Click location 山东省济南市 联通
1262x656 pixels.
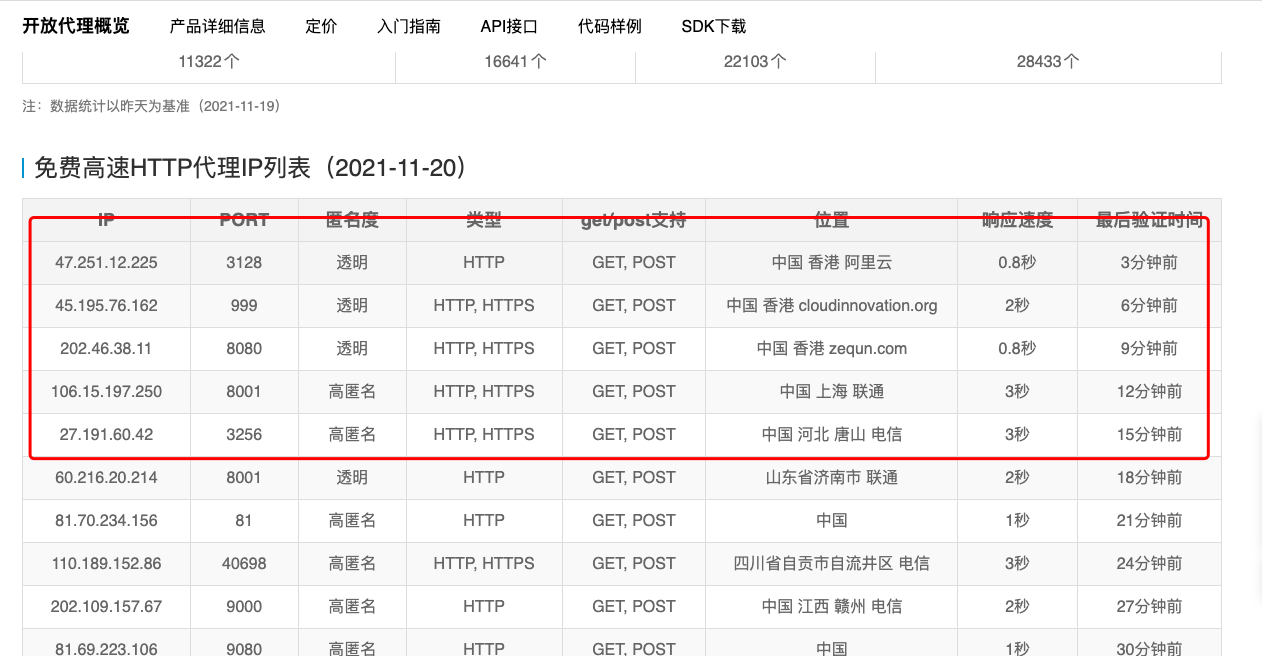pos(832,478)
